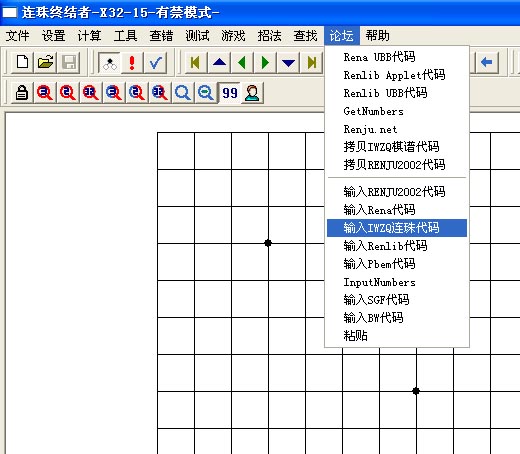Click the red exclamation mark icon
This screenshot has width=520, height=454.
(132, 62)
